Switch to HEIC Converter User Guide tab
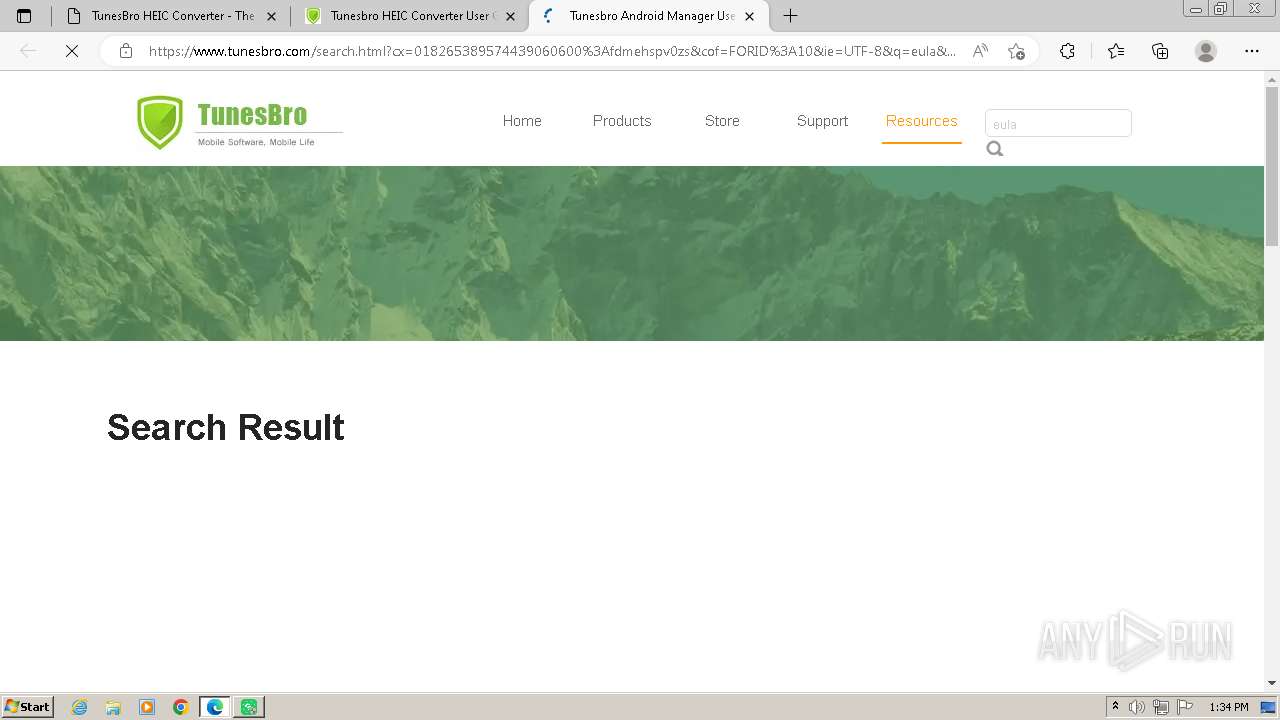The height and width of the screenshot is (720, 1280). coord(410,16)
